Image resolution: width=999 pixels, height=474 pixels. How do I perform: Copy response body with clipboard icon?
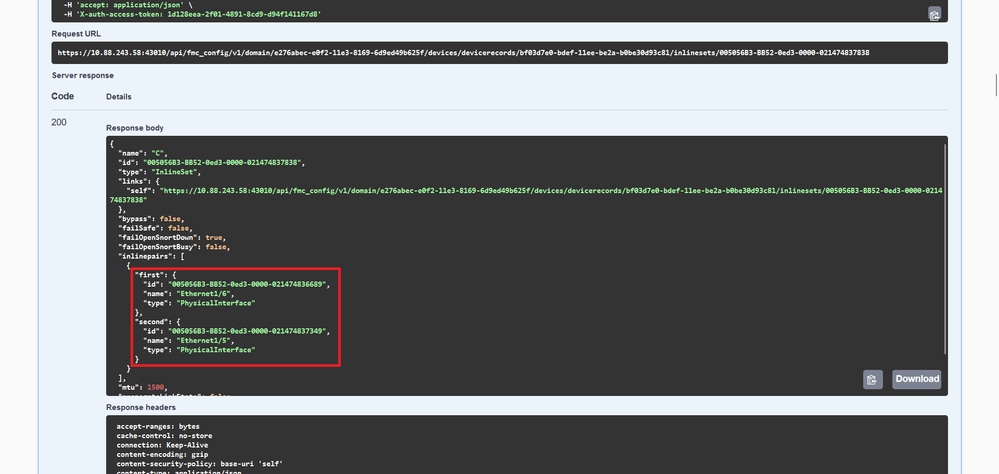[872, 380]
